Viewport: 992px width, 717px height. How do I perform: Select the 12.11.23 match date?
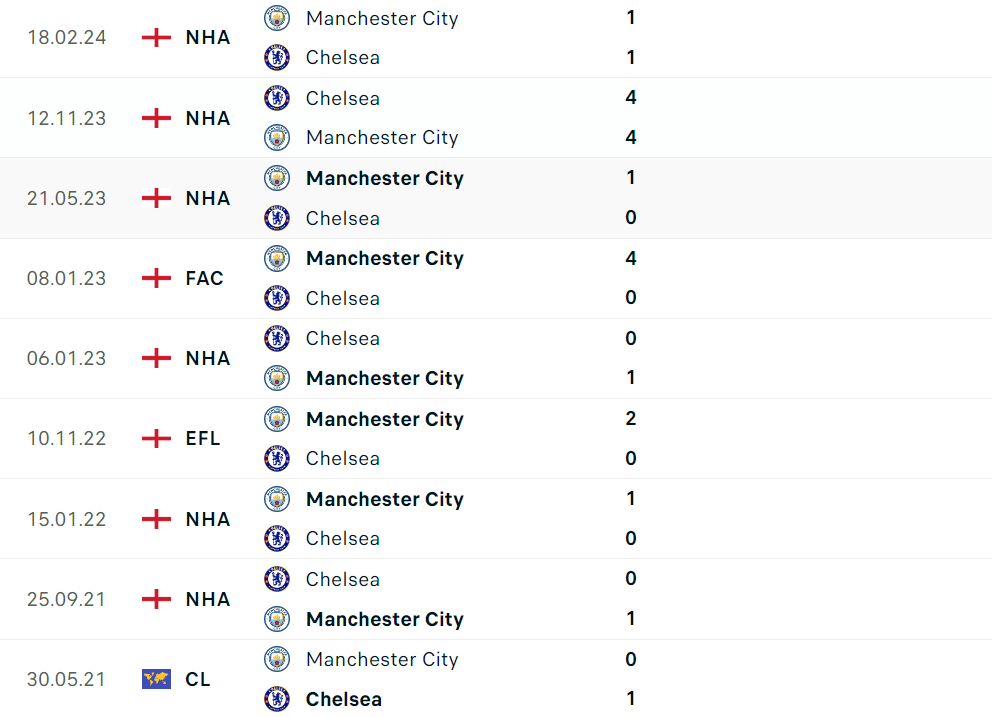[x=66, y=118]
